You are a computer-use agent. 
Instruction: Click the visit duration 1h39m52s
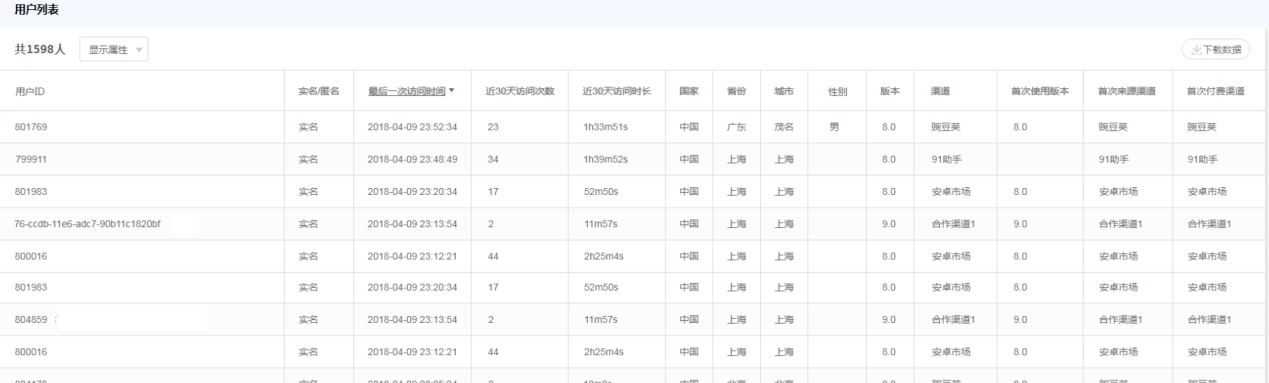tap(607, 159)
